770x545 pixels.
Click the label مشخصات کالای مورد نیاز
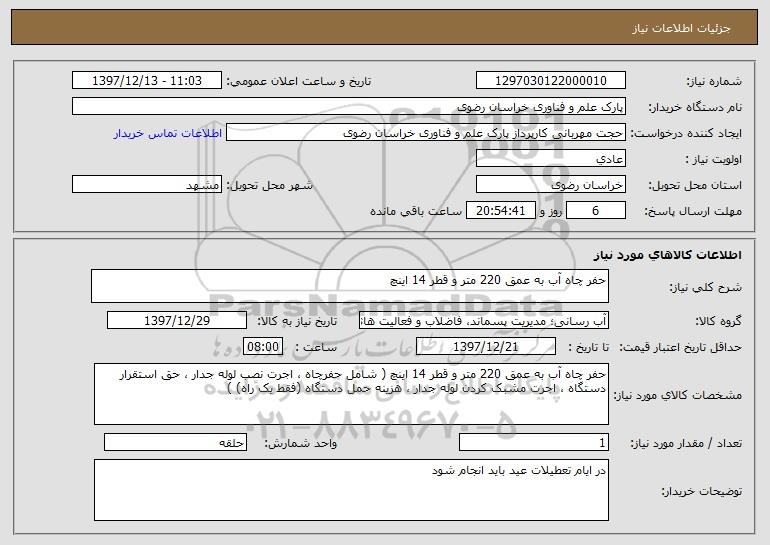(678, 395)
